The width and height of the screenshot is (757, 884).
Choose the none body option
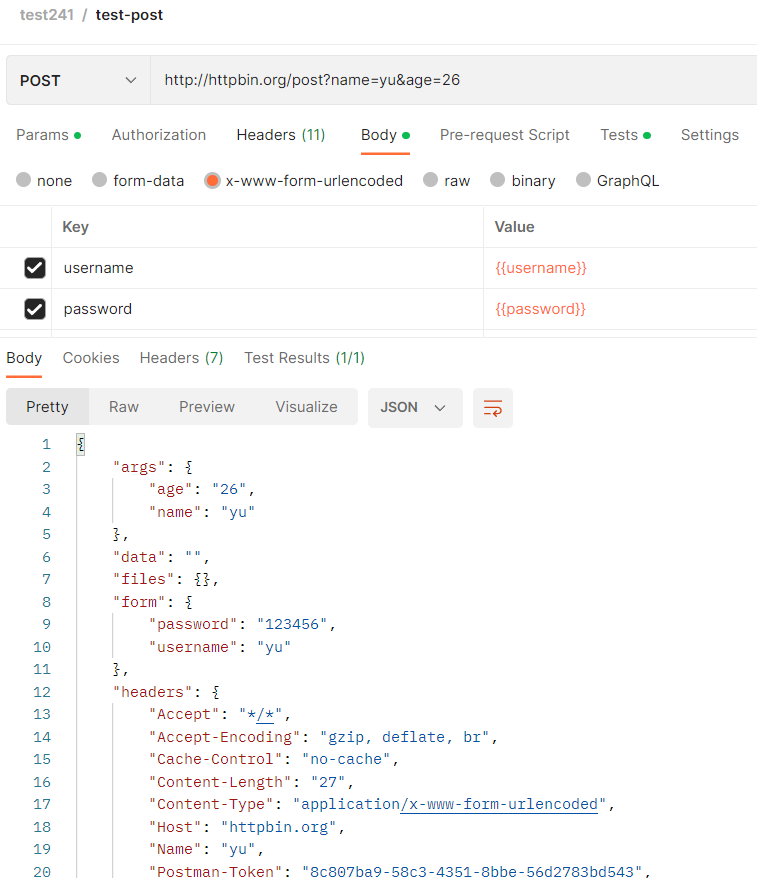point(24,181)
